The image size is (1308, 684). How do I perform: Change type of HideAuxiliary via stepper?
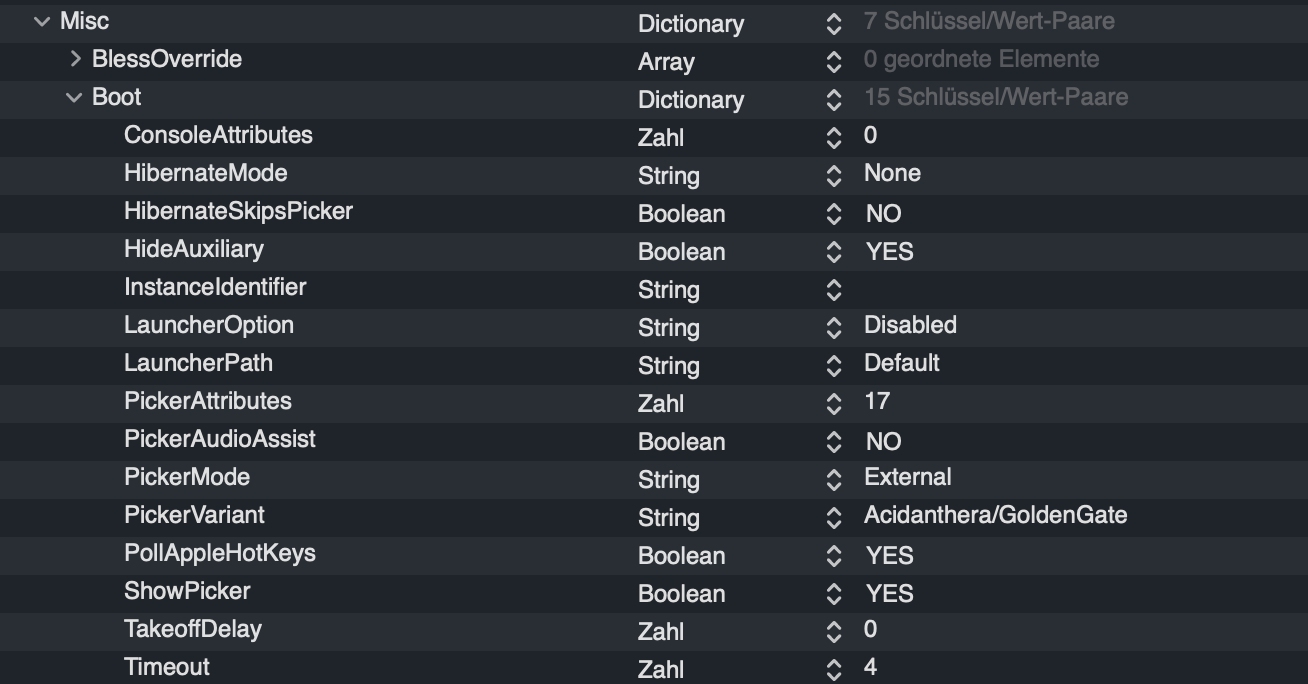834,251
